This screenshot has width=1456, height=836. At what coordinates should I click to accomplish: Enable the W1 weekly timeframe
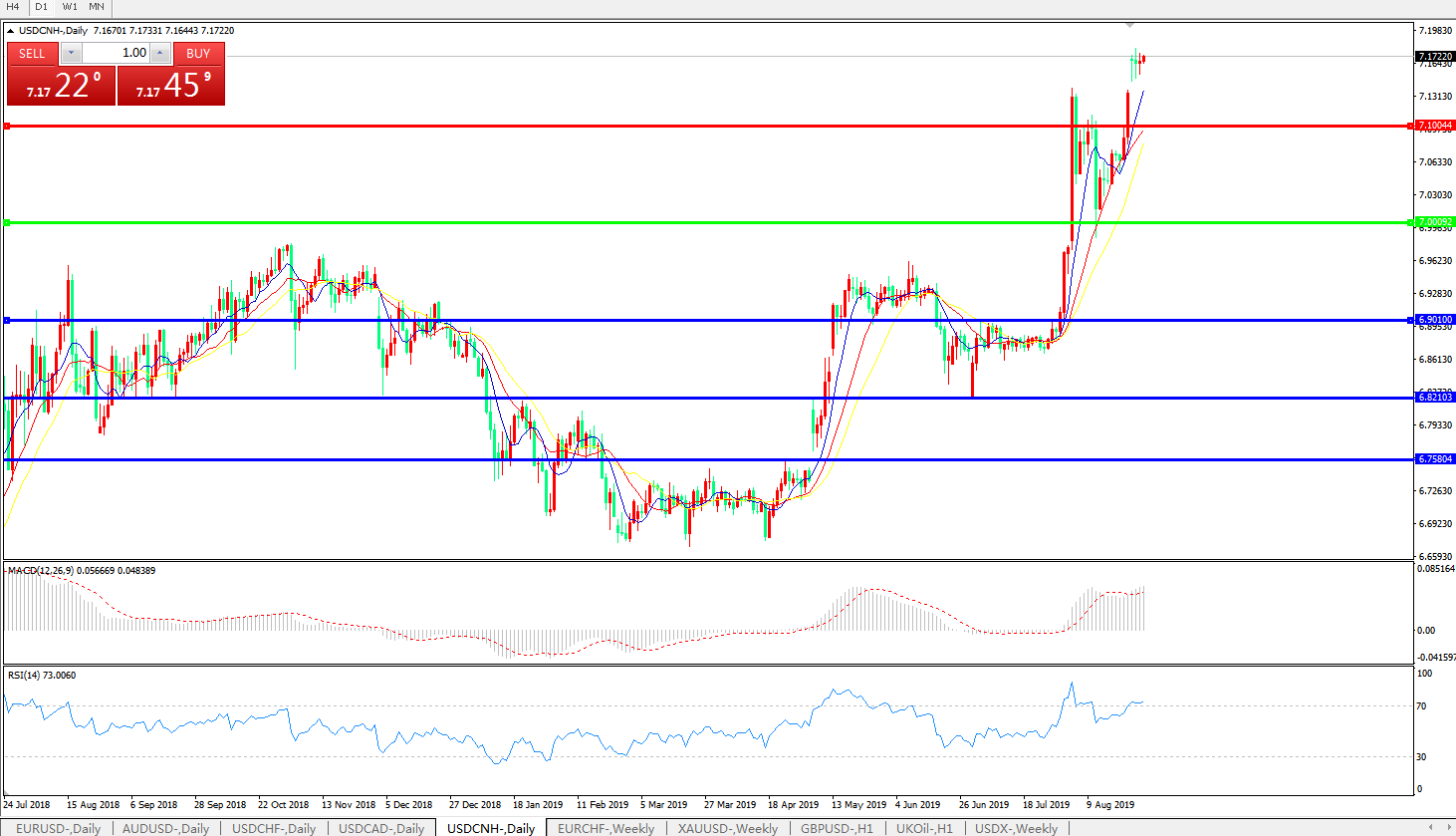[x=70, y=7]
